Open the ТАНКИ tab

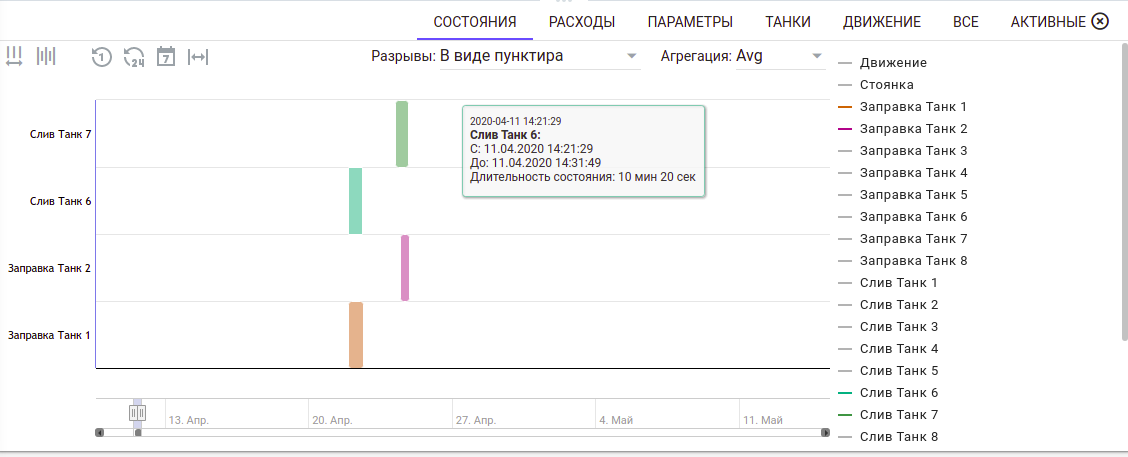pyautogui.click(x=788, y=22)
